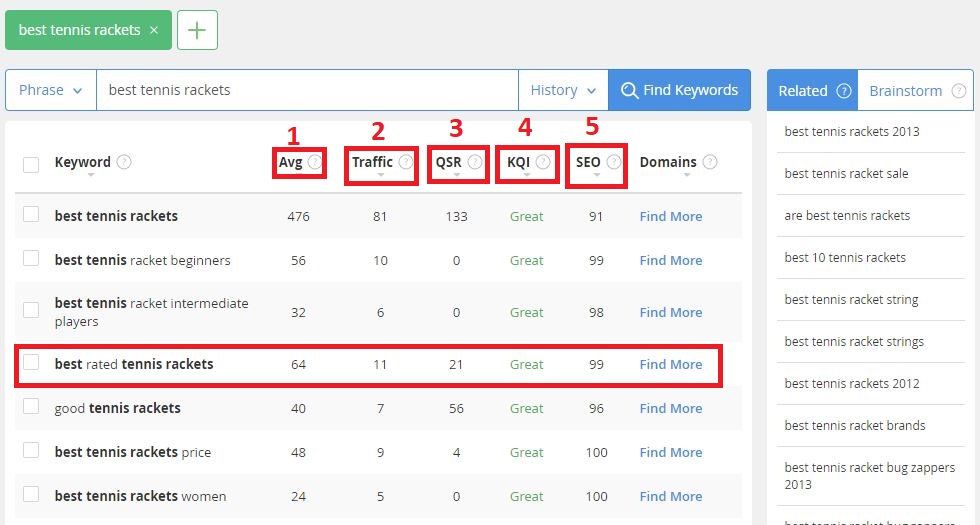The width and height of the screenshot is (980, 525).
Task: Click the 'best tennis rackets price' keyword
Action: pos(132,452)
